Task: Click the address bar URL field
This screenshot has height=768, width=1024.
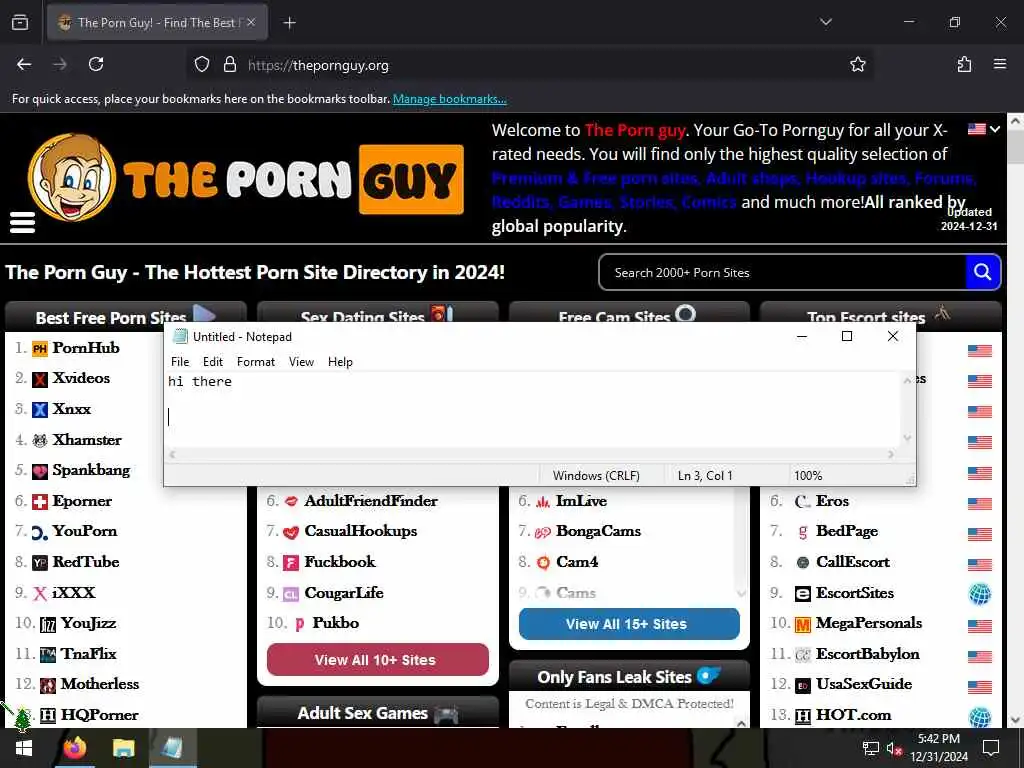Action: pos(529,65)
